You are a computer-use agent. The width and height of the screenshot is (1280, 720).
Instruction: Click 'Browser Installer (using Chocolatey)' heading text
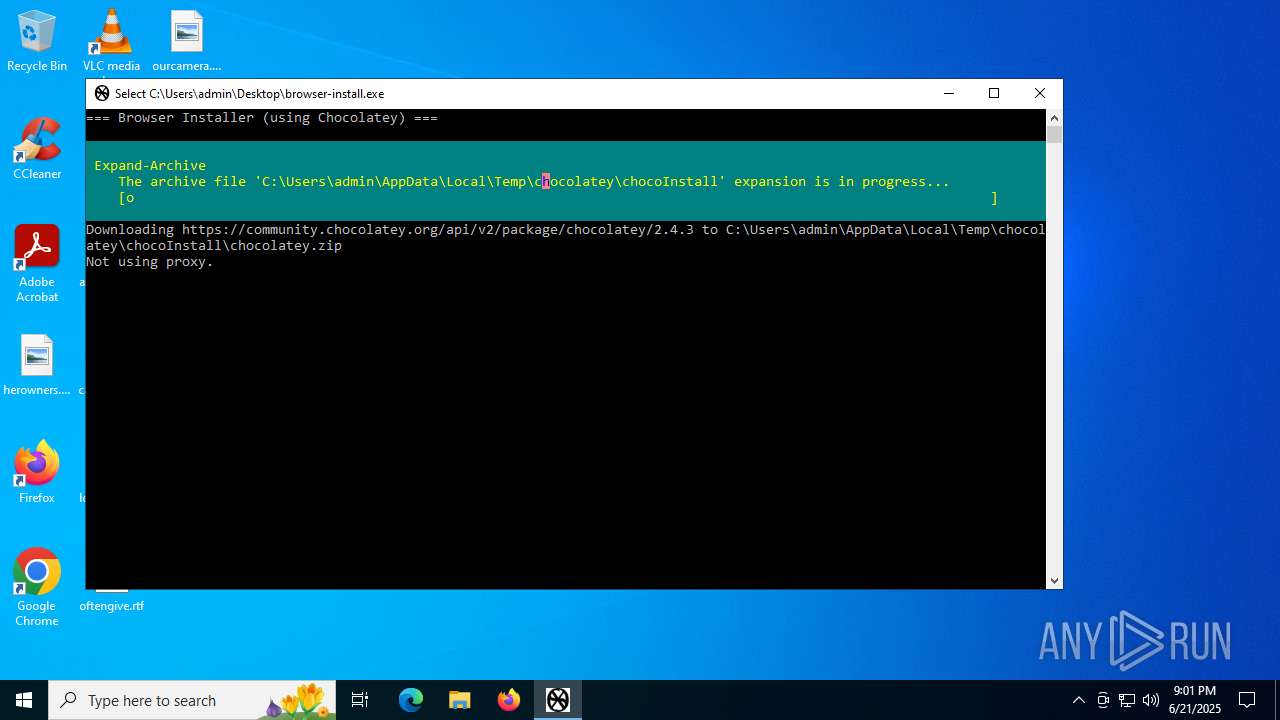click(x=262, y=118)
